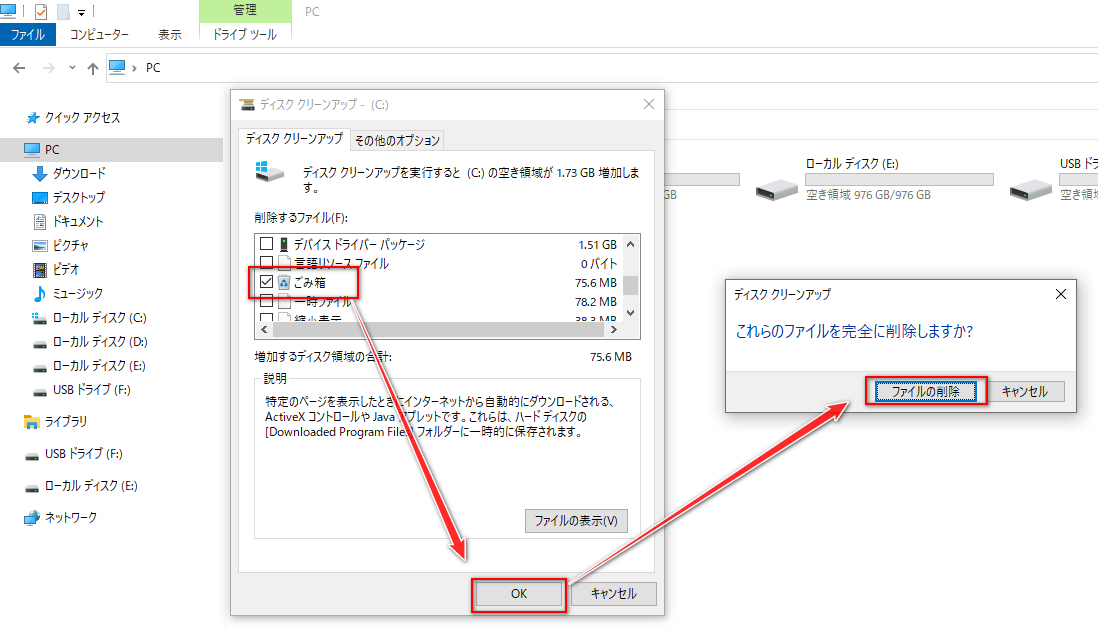Enable デバイス ドライバー パッケージ for cleanup
1098x632 pixels.
pyautogui.click(x=266, y=244)
